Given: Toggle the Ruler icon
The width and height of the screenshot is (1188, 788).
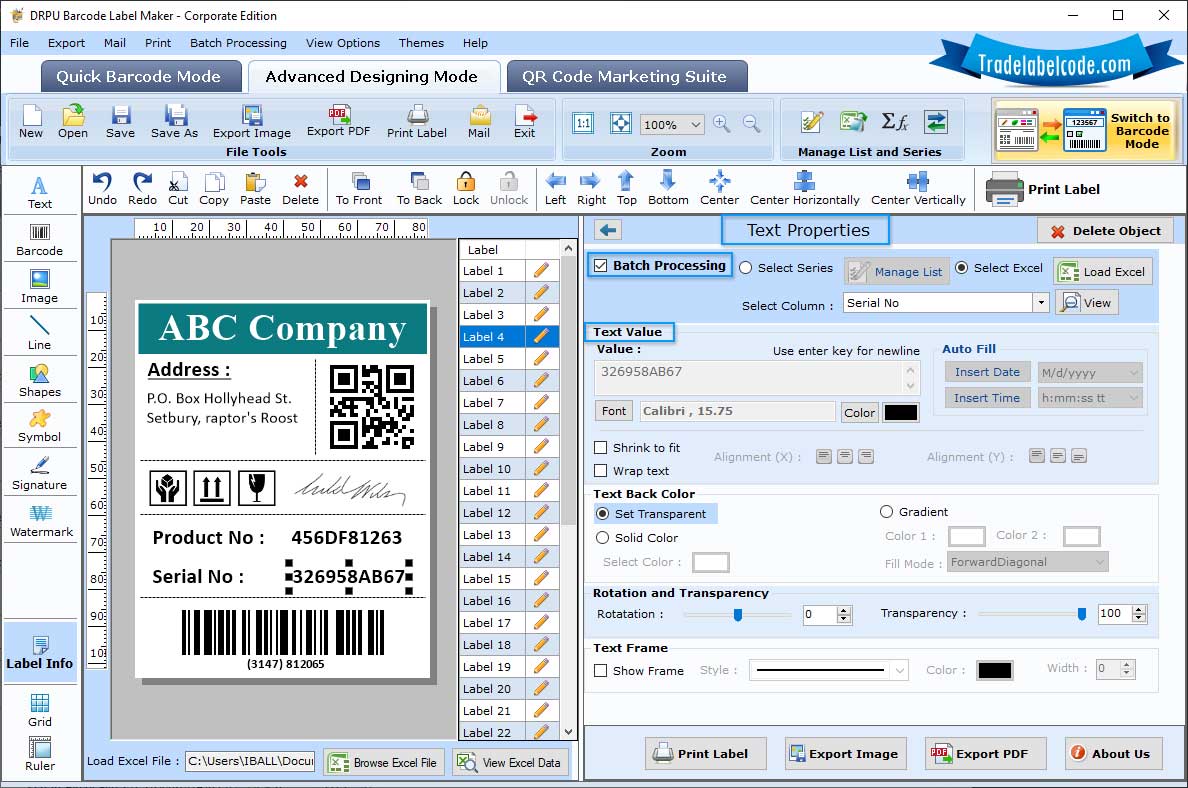Looking at the screenshot, I should tap(39, 754).
